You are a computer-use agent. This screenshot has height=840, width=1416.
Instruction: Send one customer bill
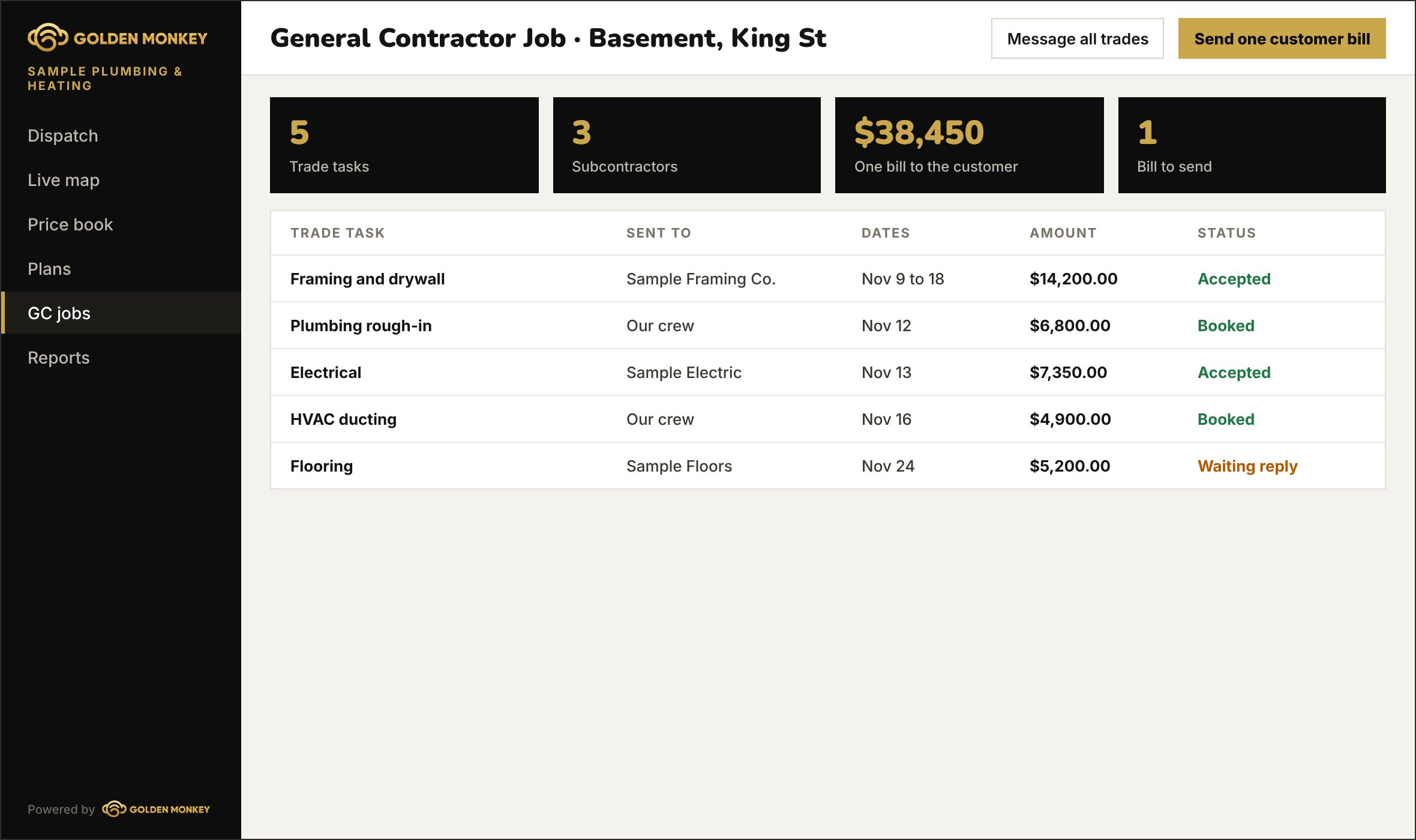1282,38
